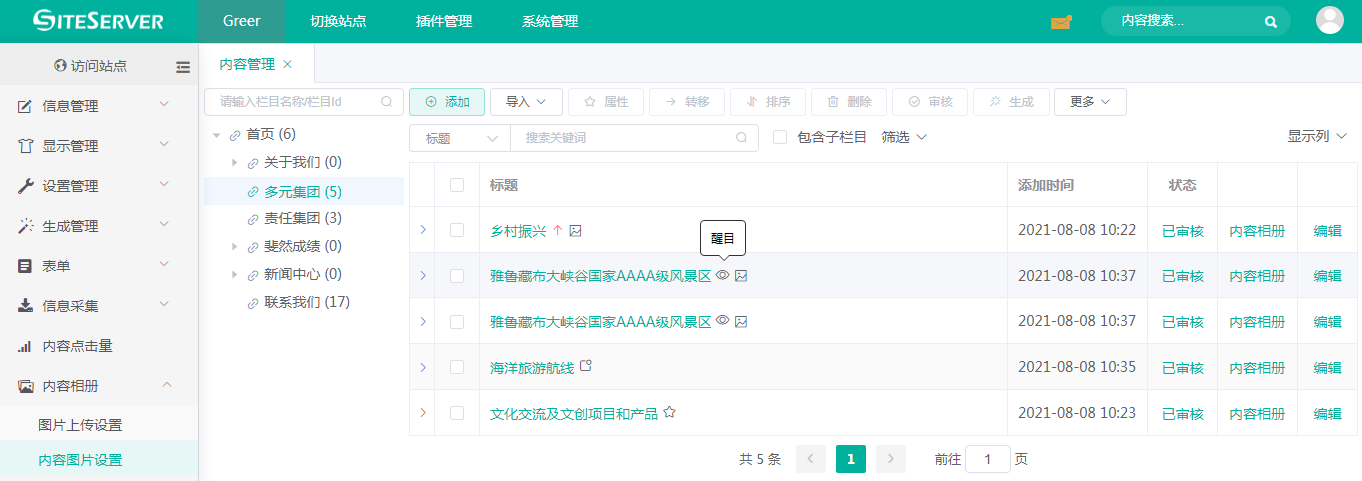Click the magnifier in the top search box
Screen dimensions: 1362x481
1270,21
